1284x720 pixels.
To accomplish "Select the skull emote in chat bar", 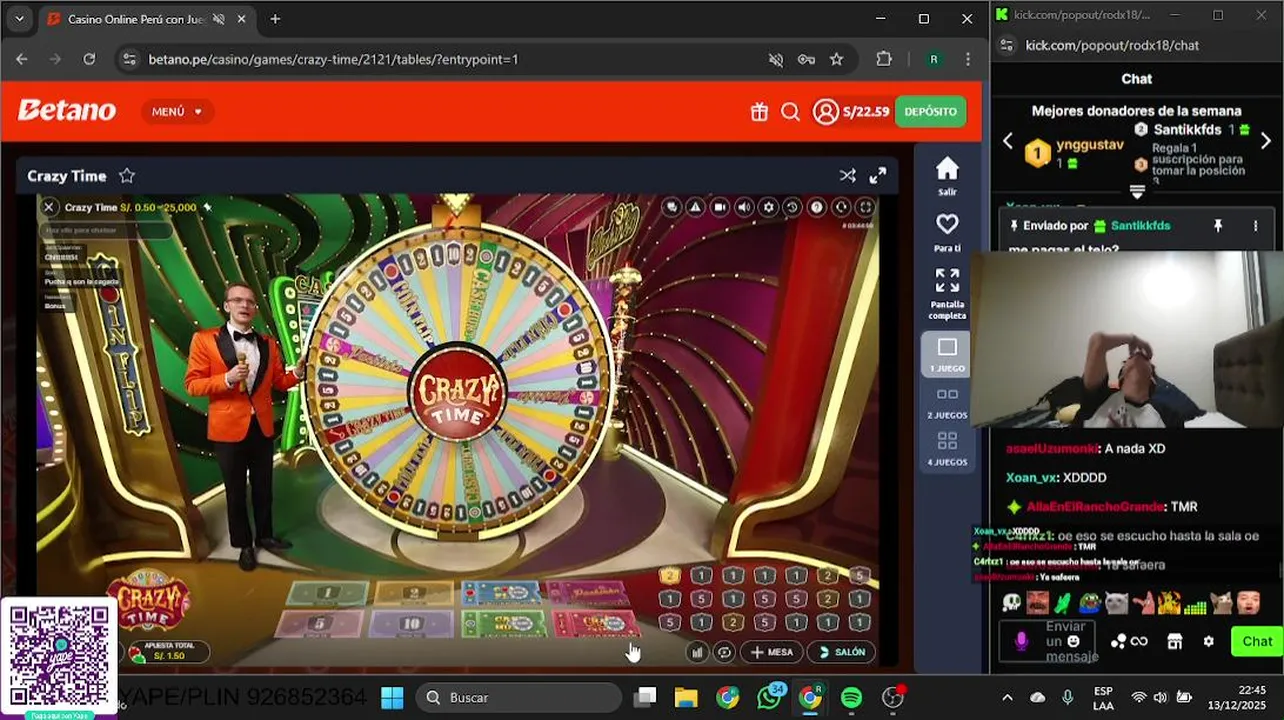I will 1012,603.
